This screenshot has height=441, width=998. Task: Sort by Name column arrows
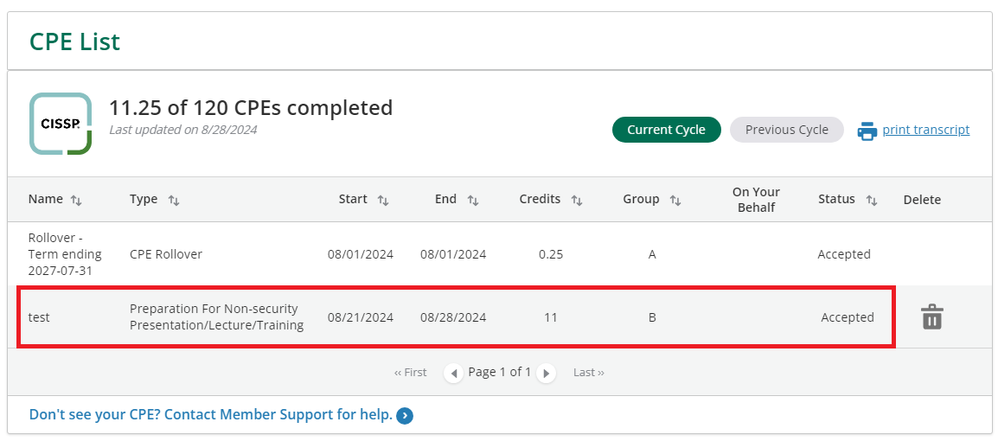(76, 200)
